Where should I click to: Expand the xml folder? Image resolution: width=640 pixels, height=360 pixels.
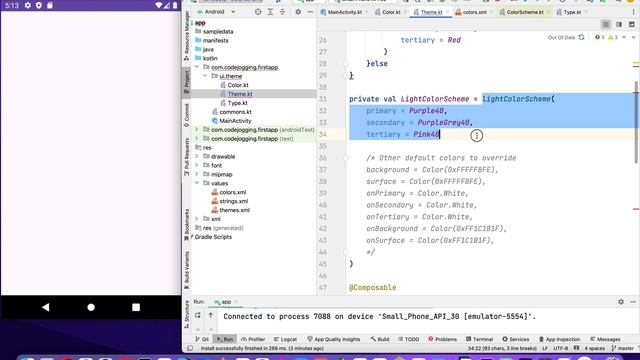click(x=197, y=219)
